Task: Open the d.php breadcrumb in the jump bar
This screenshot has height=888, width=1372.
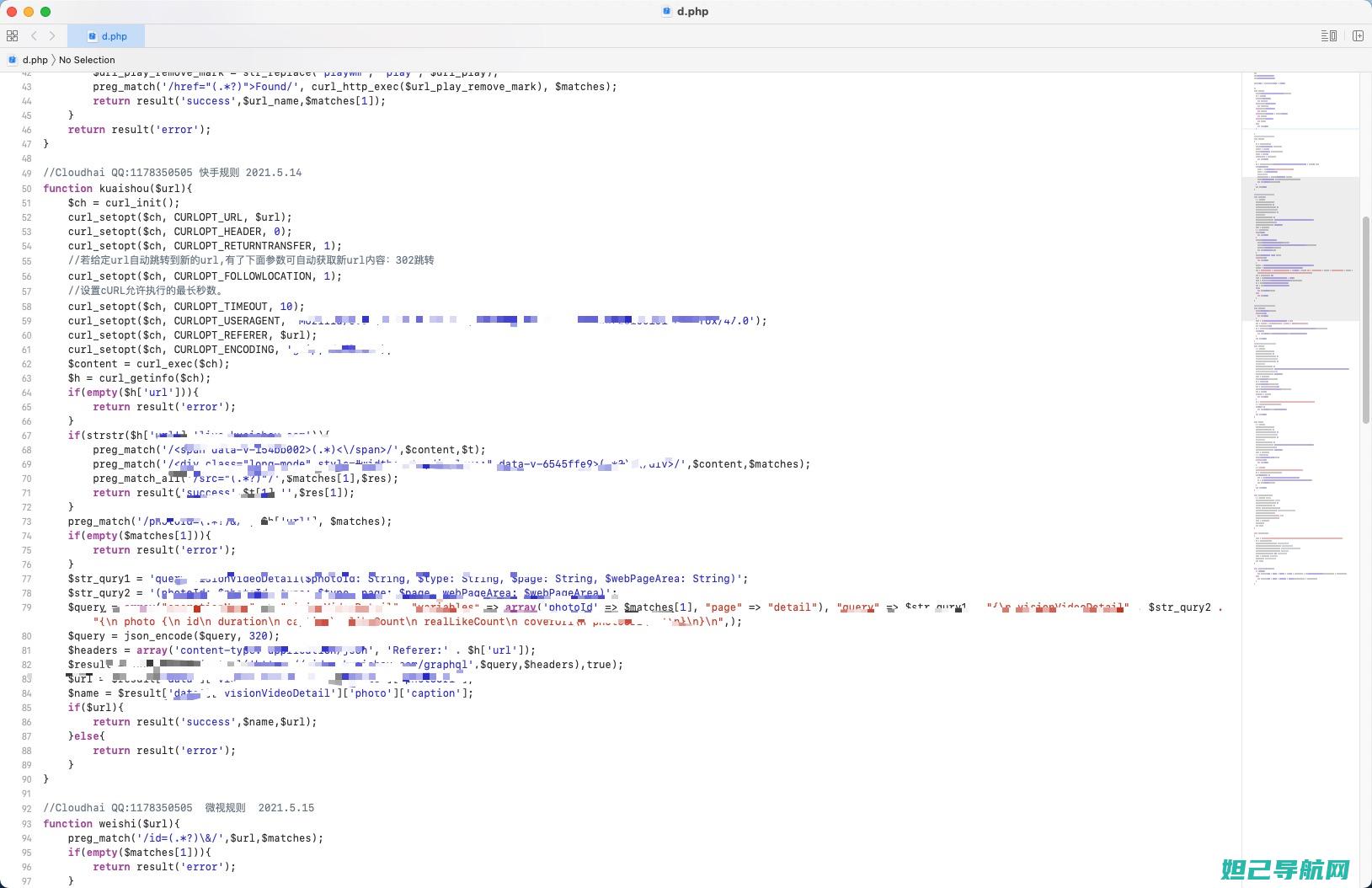Action: point(35,60)
